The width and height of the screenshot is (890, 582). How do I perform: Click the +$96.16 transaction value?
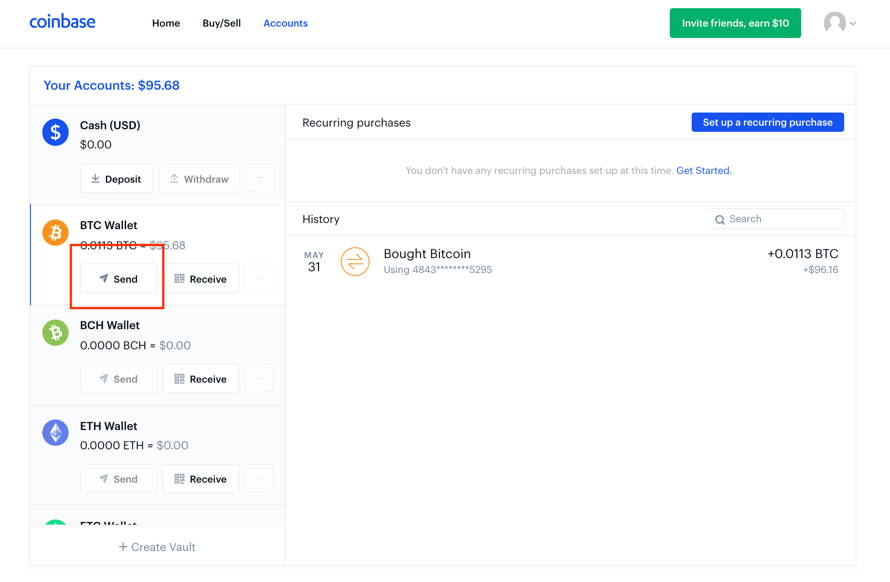(821, 270)
